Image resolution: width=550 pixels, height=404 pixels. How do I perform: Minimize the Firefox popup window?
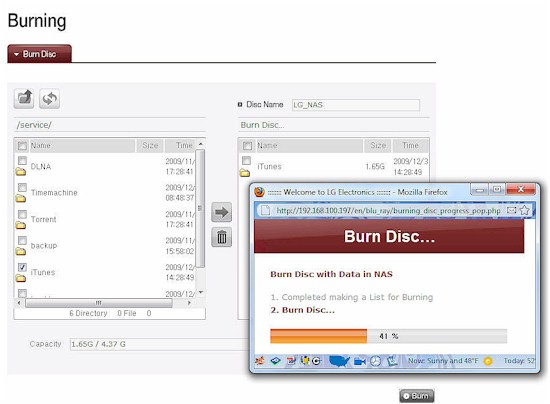pos(480,190)
